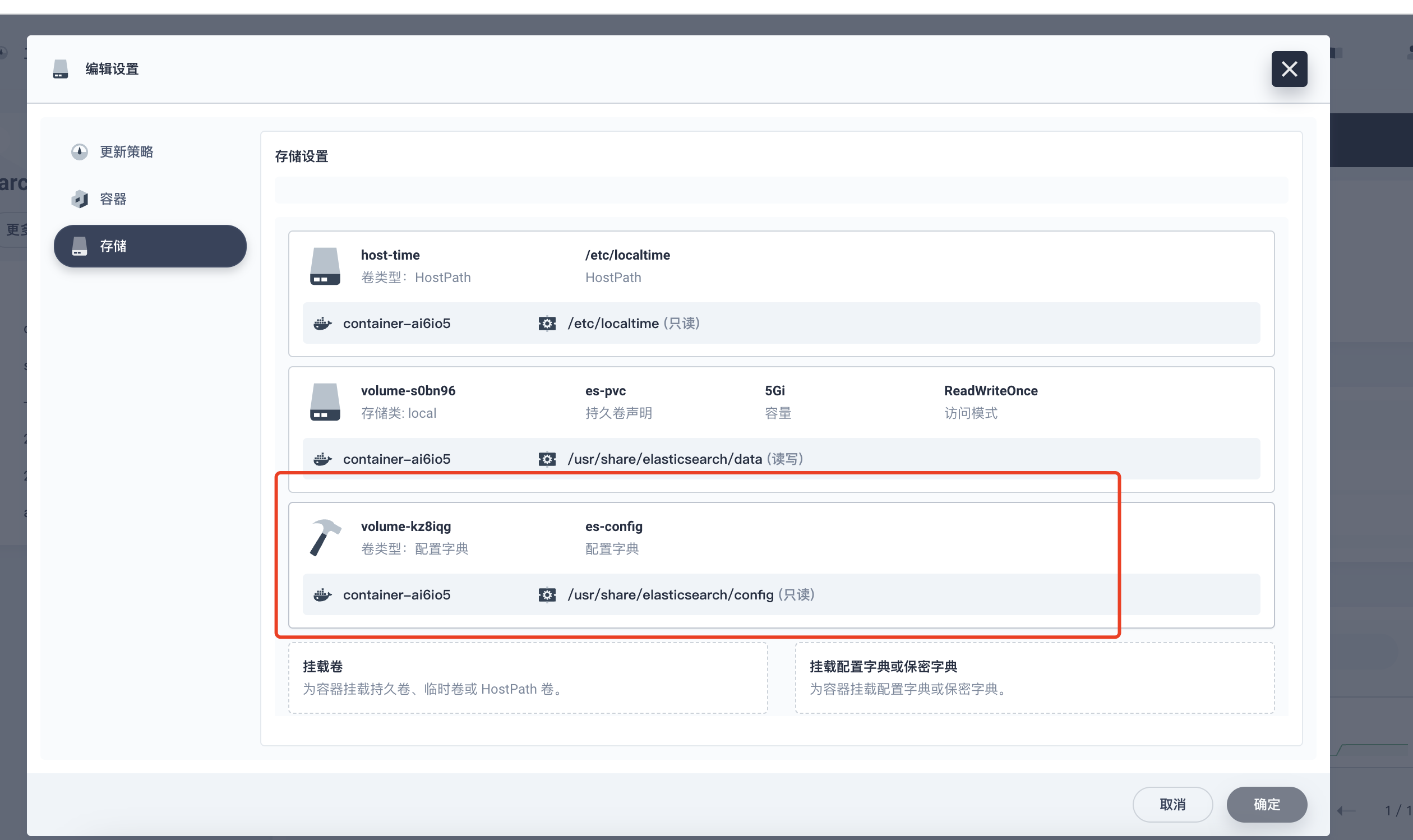Viewport: 1413px width, 840px height.
Task: Click 挂载配置字典或保密字典 card
Action: tap(1035, 677)
